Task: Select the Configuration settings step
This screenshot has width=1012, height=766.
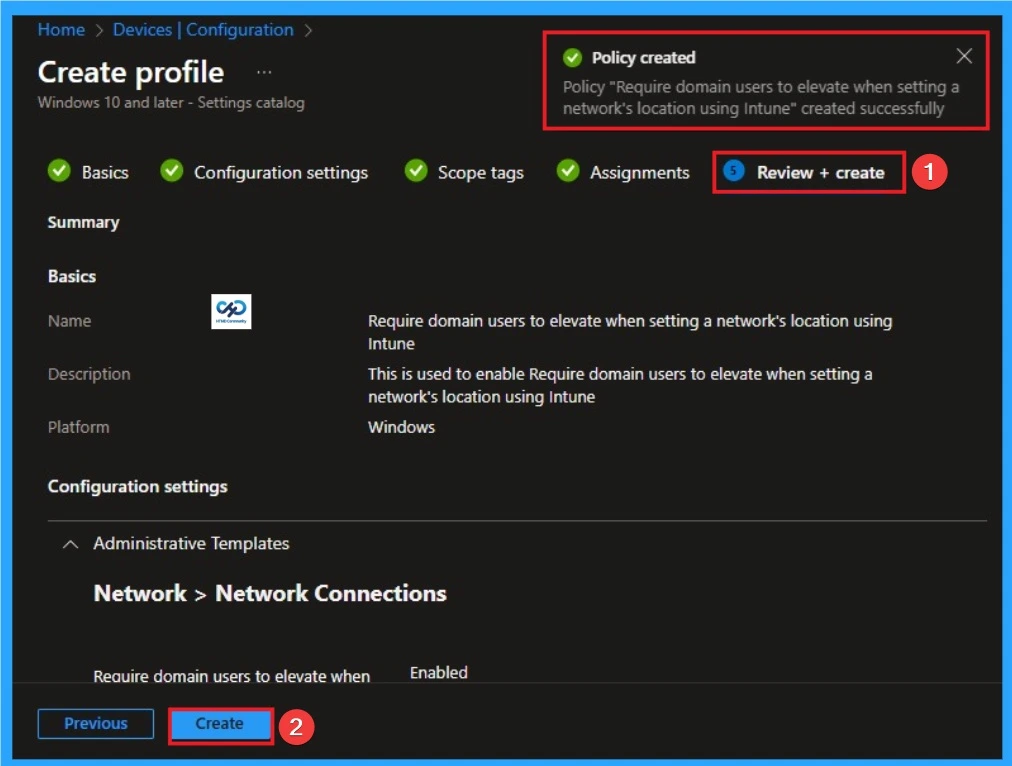Action: pyautogui.click(x=280, y=172)
